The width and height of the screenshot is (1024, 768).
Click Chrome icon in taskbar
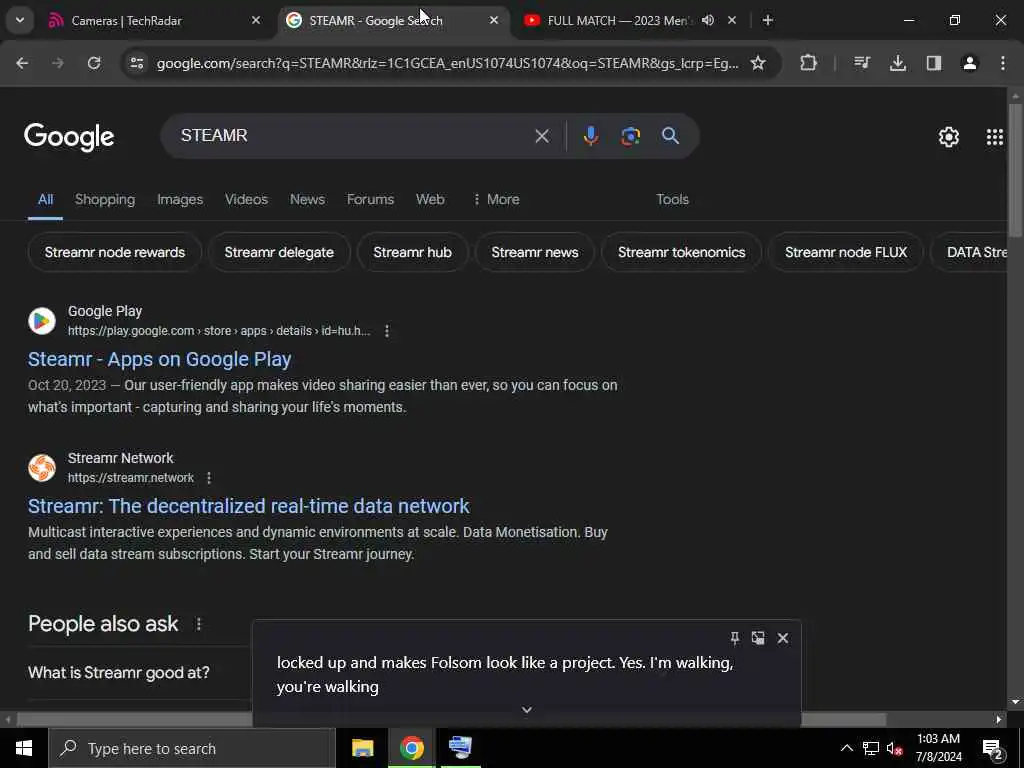point(412,748)
